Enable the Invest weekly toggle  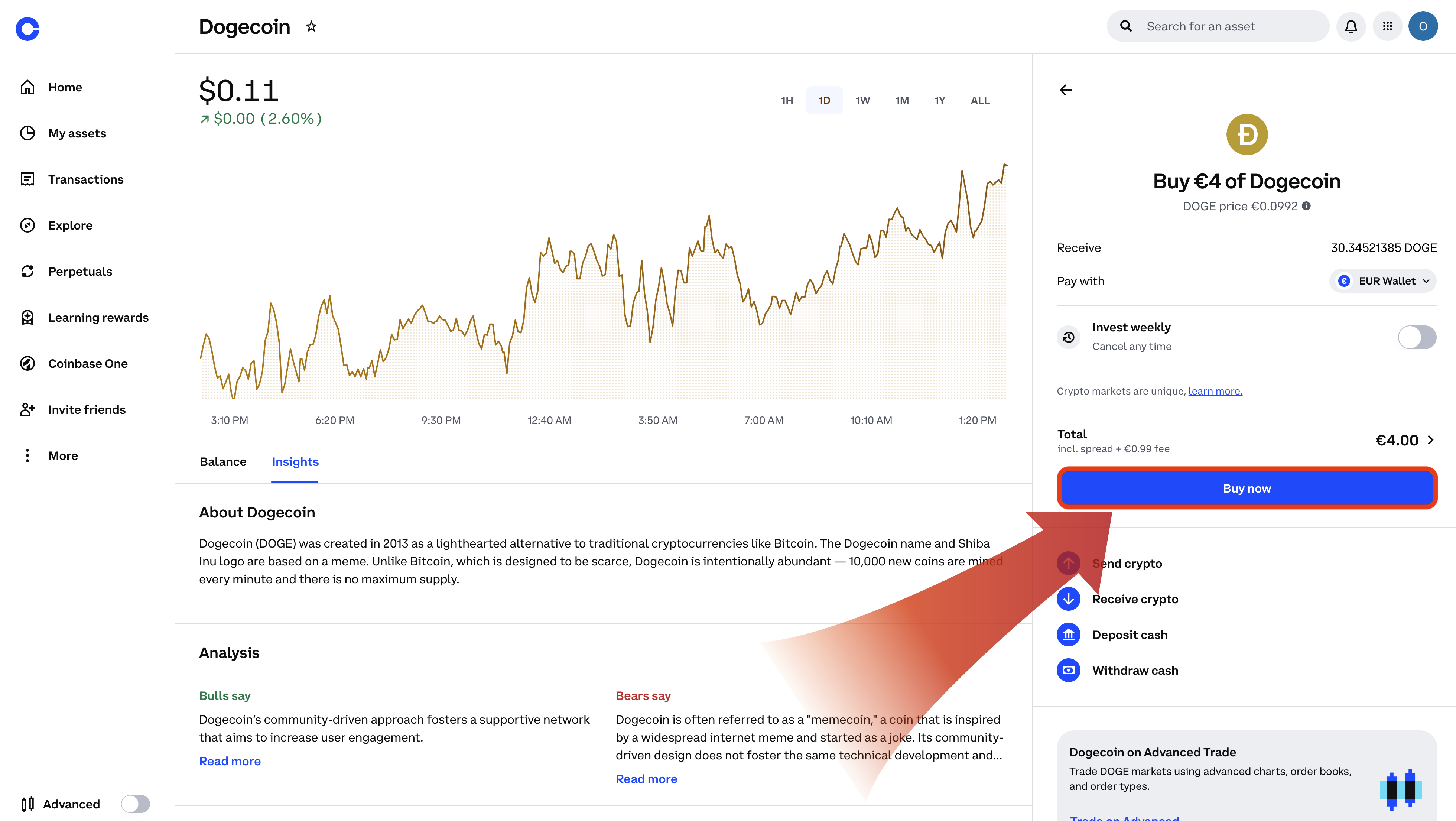[1416, 337]
